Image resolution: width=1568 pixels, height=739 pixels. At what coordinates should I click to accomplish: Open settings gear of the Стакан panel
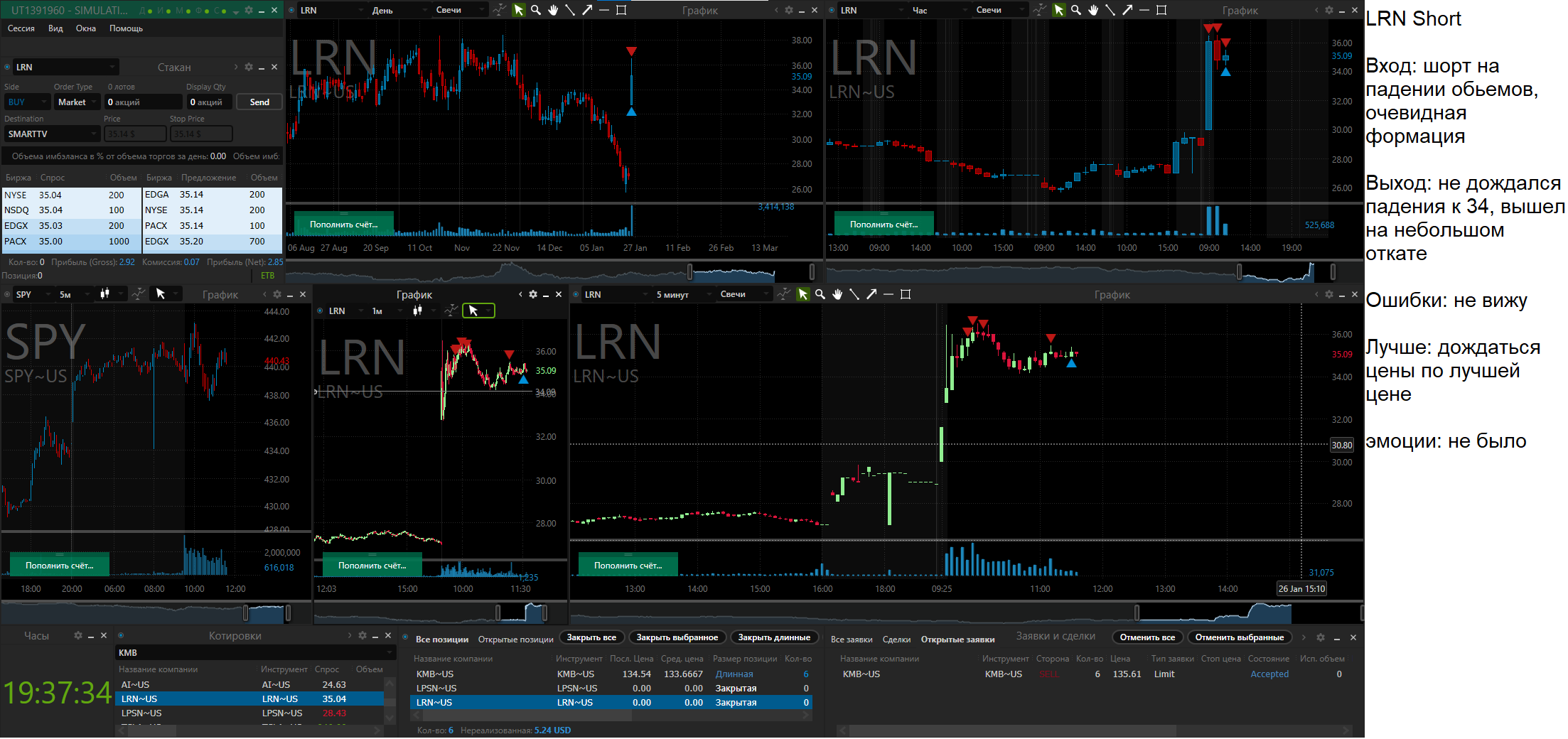pyautogui.click(x=249, y=67)
